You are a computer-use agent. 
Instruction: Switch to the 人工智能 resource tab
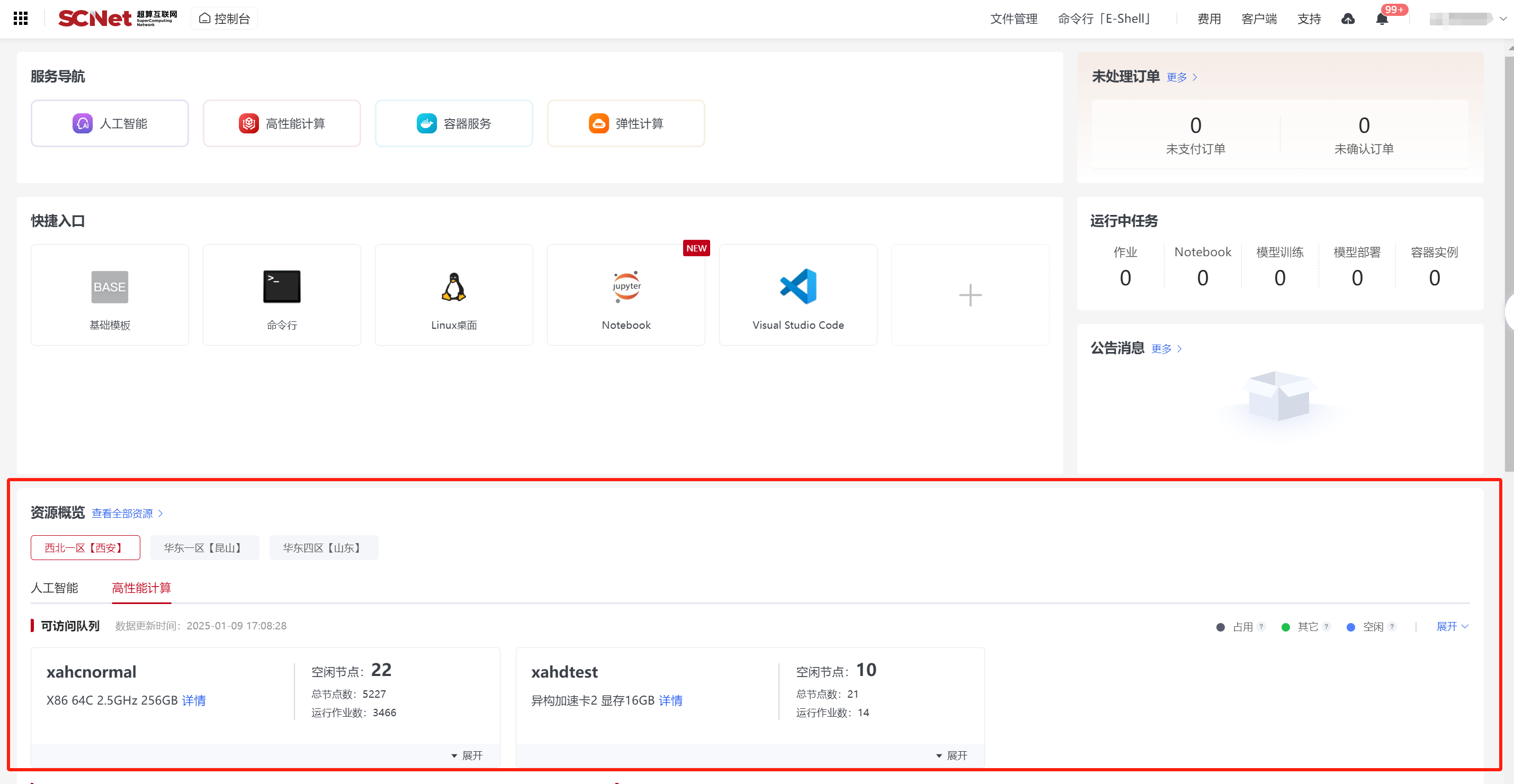pyautogui.click(x=54, y=588)
